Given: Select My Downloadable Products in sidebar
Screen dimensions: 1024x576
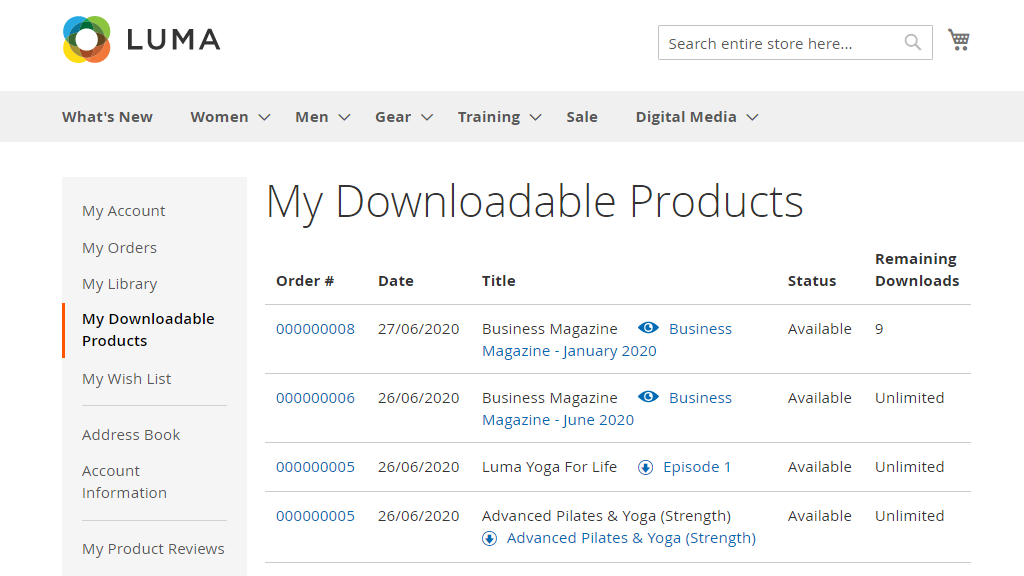Looking at the screenshot, I should click(x=148, y=330).
